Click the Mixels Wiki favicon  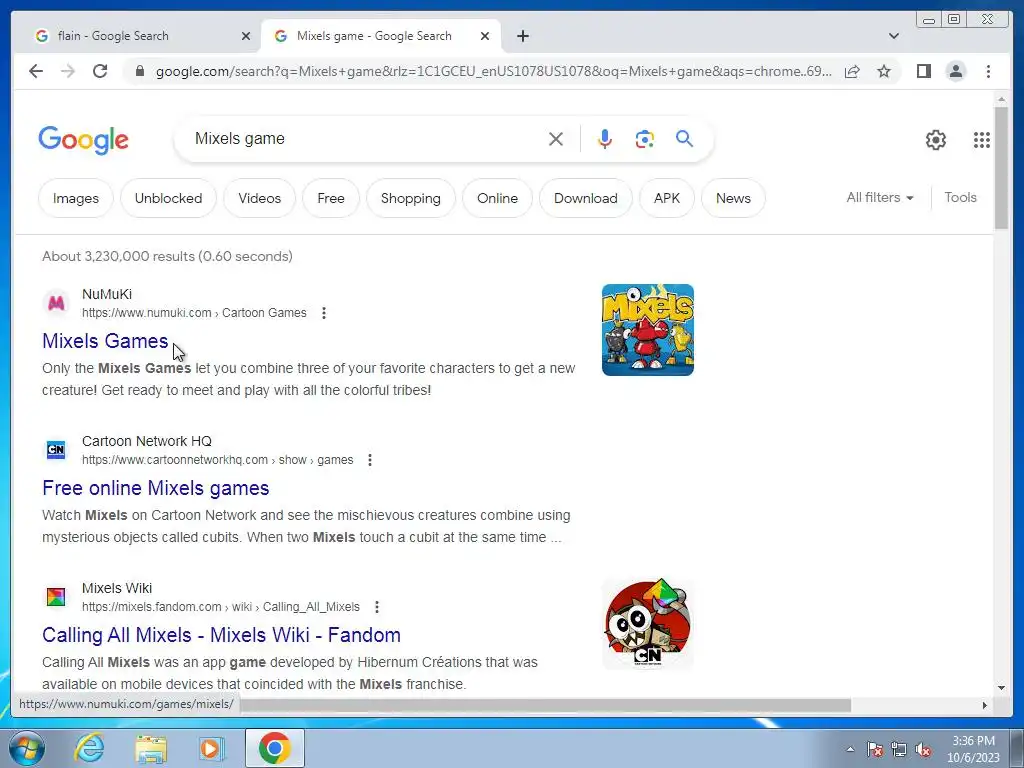click(56, 597)
